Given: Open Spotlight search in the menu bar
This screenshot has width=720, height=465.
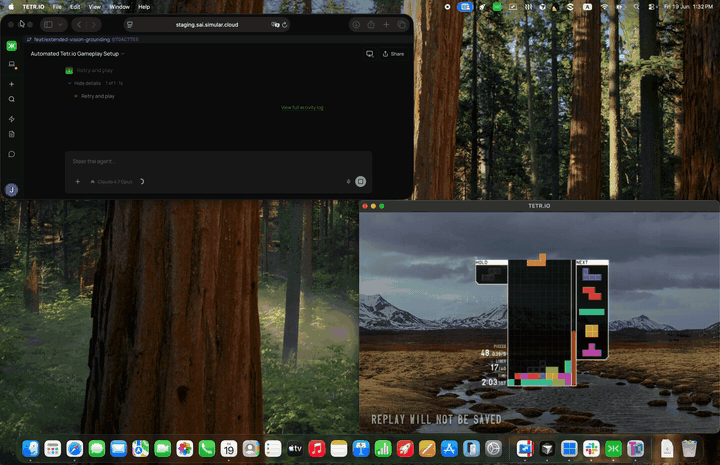Looking at the screenshot, I should coord(636,7).
